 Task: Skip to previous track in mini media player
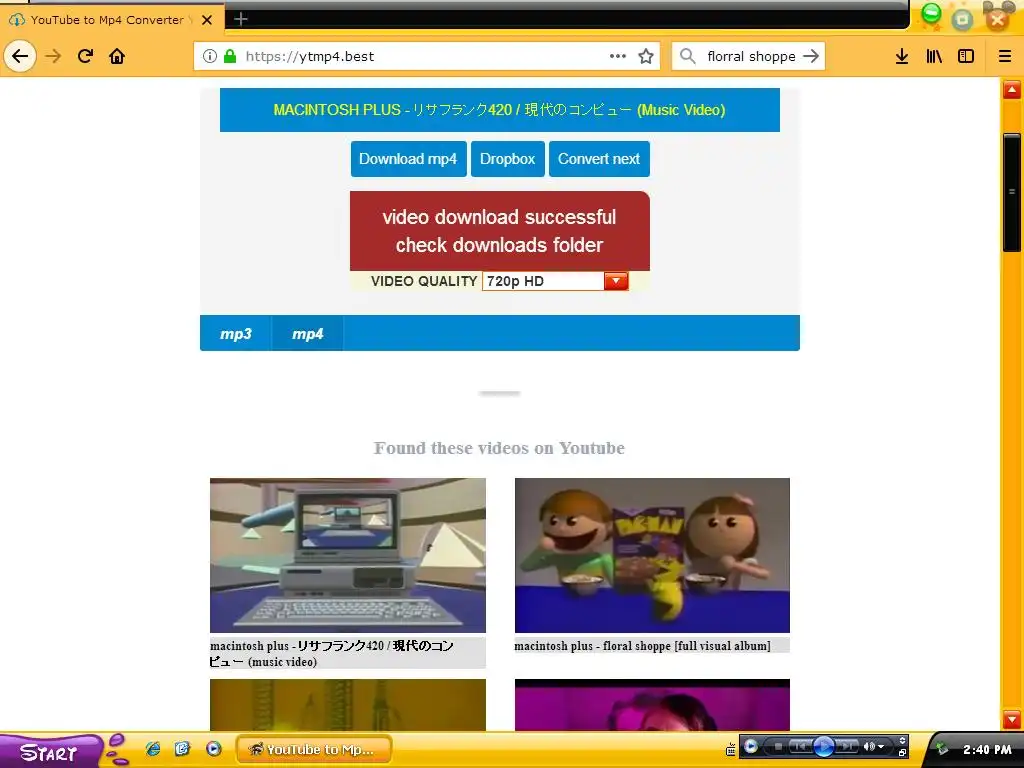click(800, 746)
